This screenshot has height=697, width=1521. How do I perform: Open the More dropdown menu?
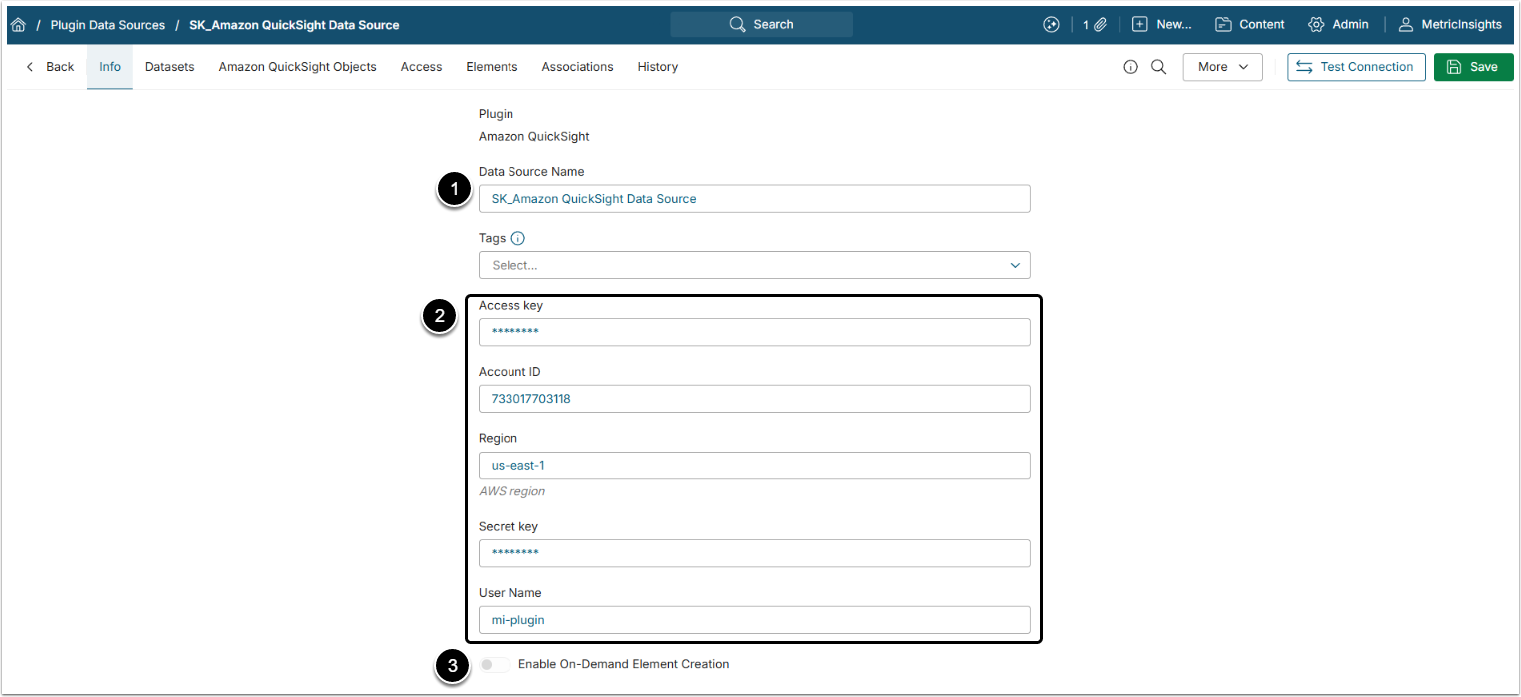click(x=1222, y=67)
